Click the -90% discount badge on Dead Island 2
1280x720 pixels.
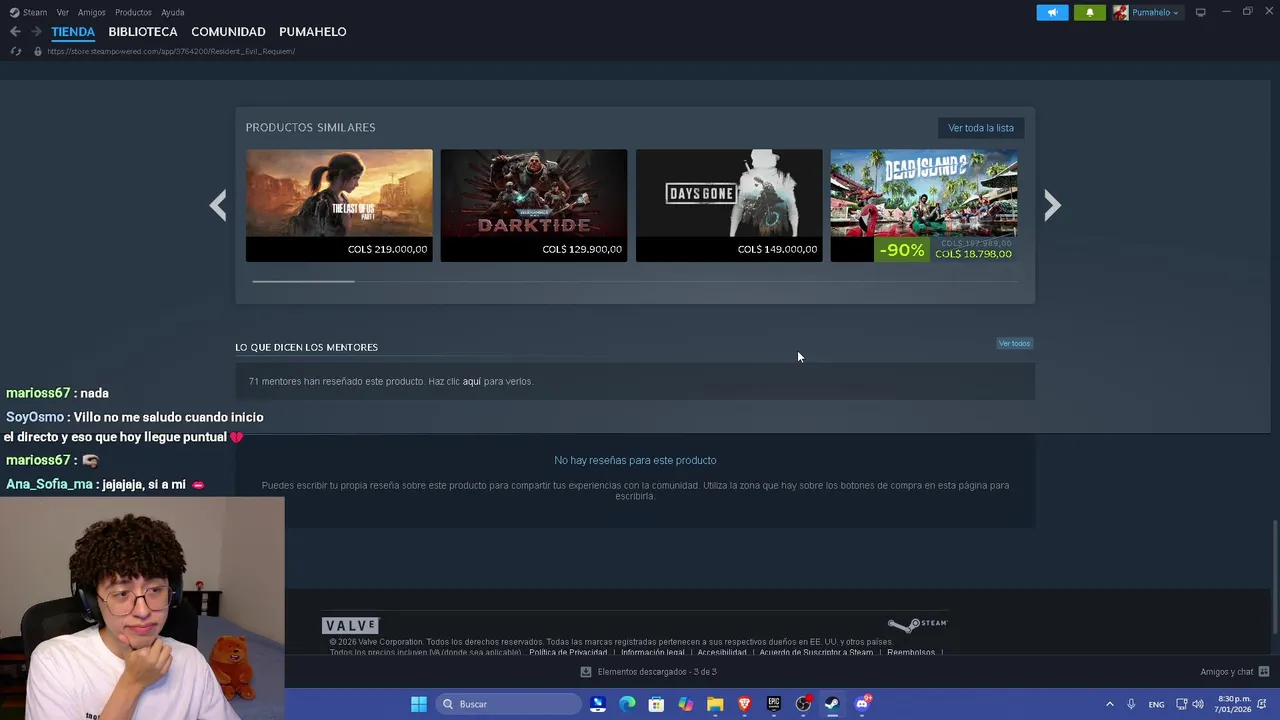(902, 250)
